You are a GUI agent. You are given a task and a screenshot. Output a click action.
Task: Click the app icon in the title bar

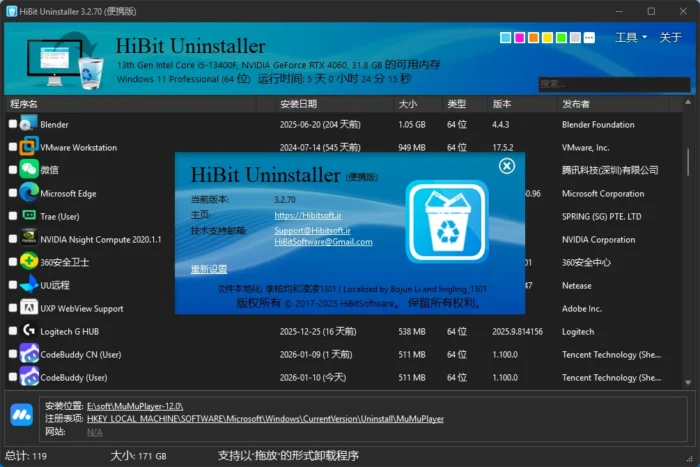[x=11, y=11]
